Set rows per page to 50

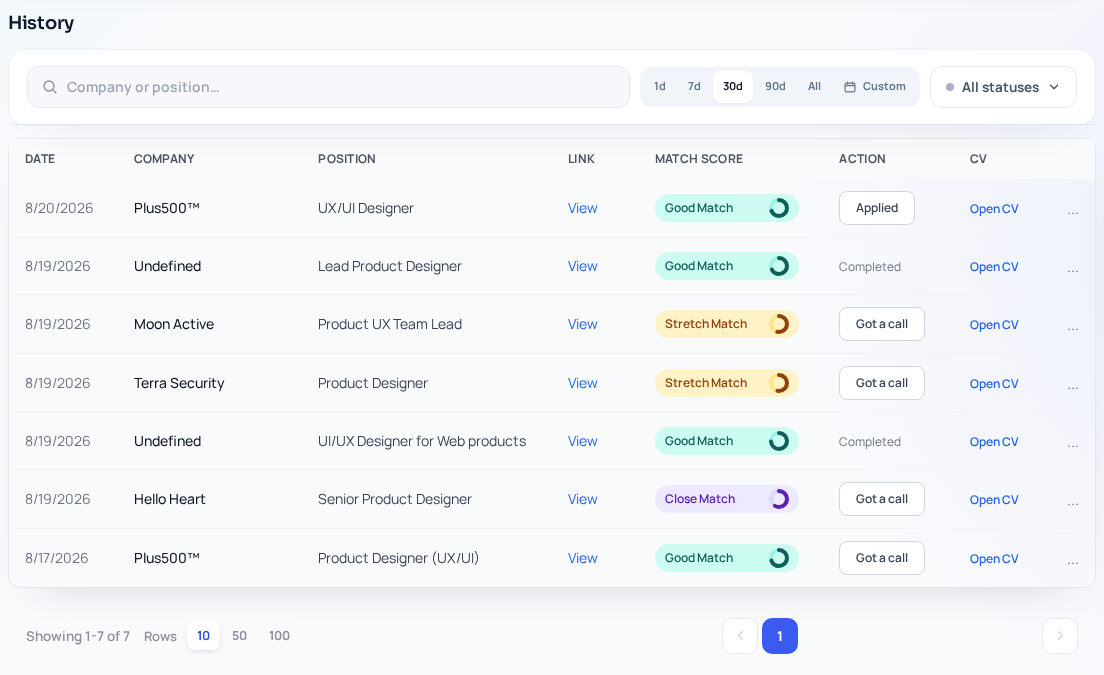[x=239, y=636]
